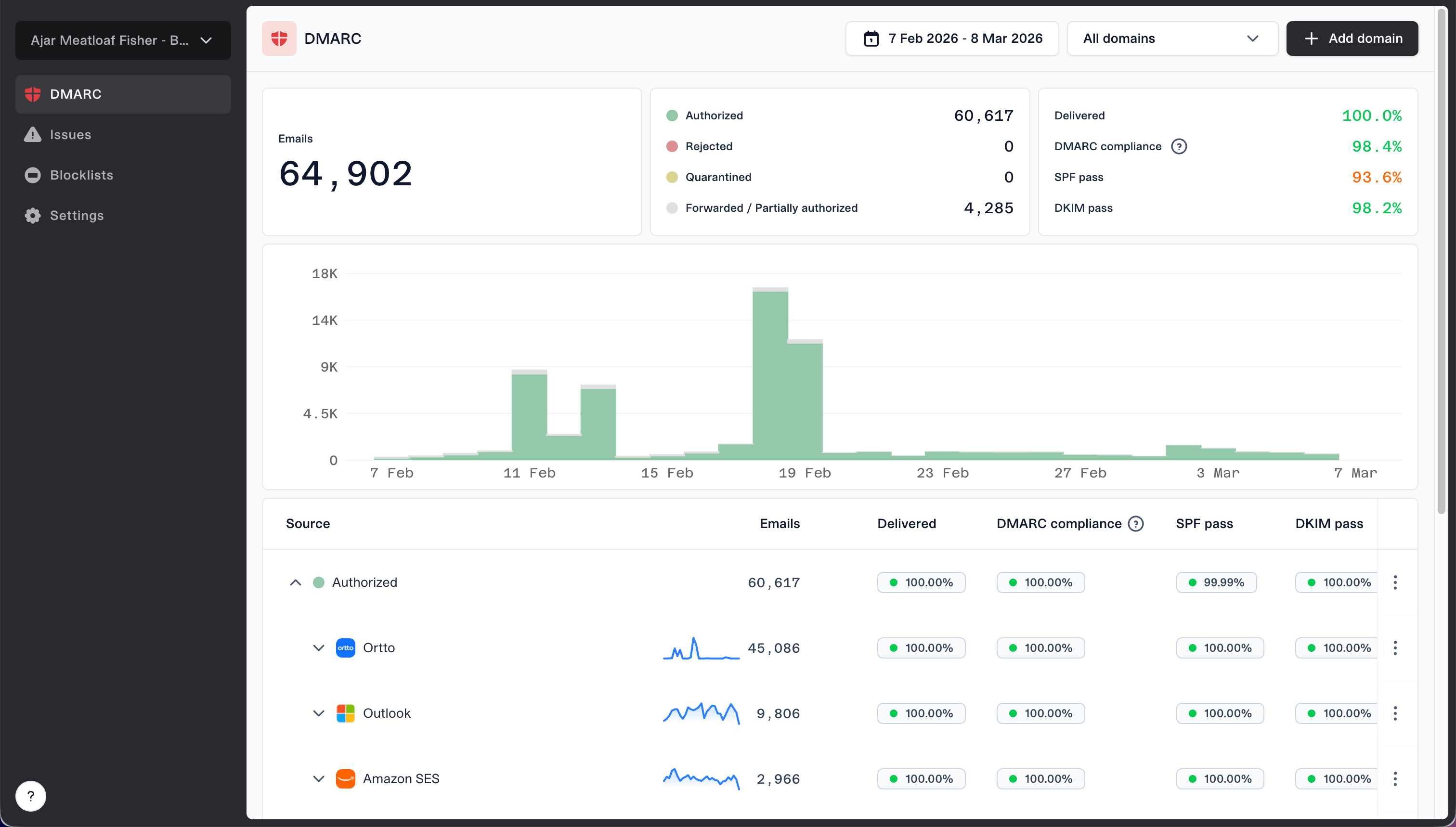Viewport: 1456px width, 827px height.
Task: Click the Ortto source logo icon
Action: 345,648
